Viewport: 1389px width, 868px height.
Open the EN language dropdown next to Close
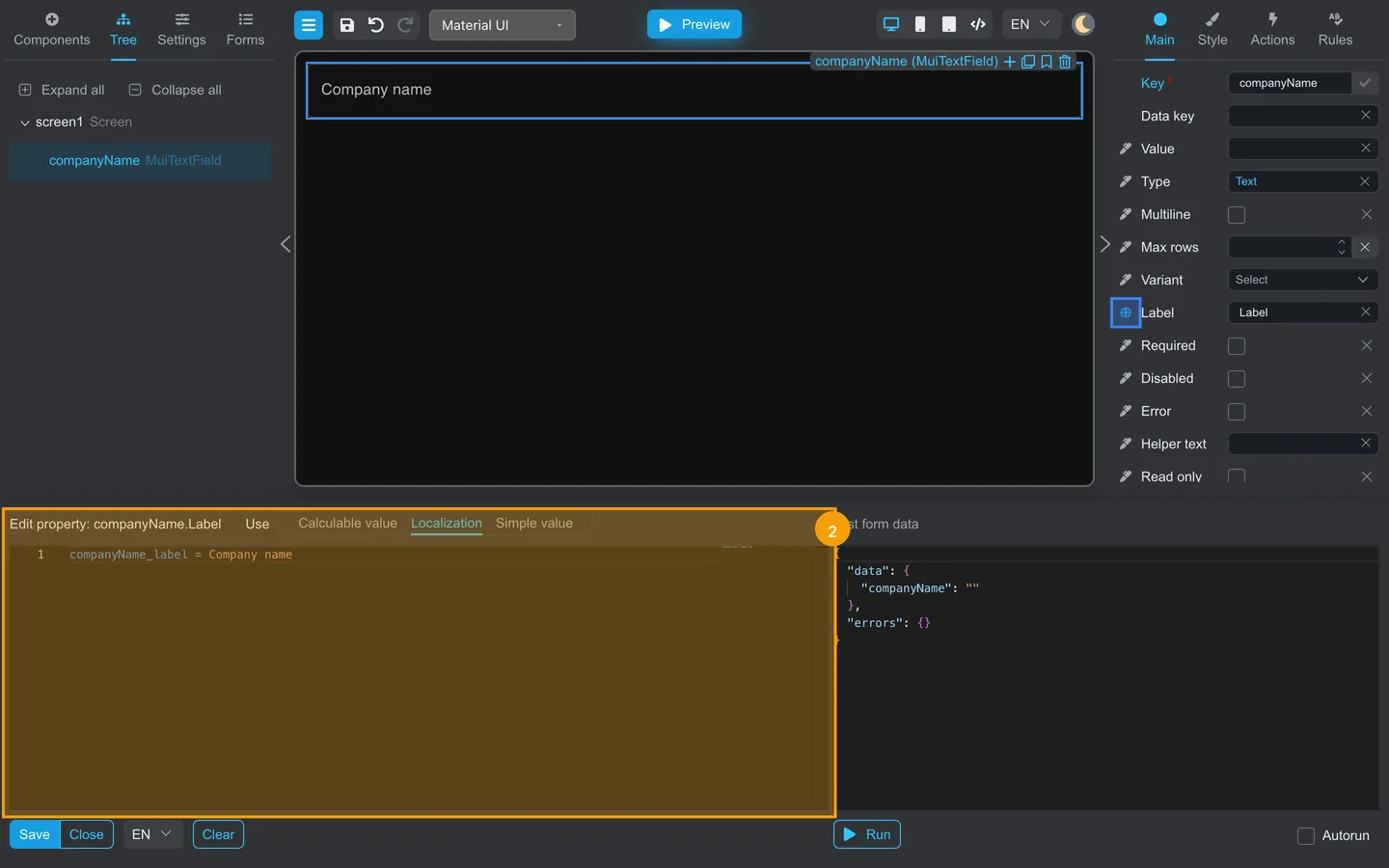152,834
